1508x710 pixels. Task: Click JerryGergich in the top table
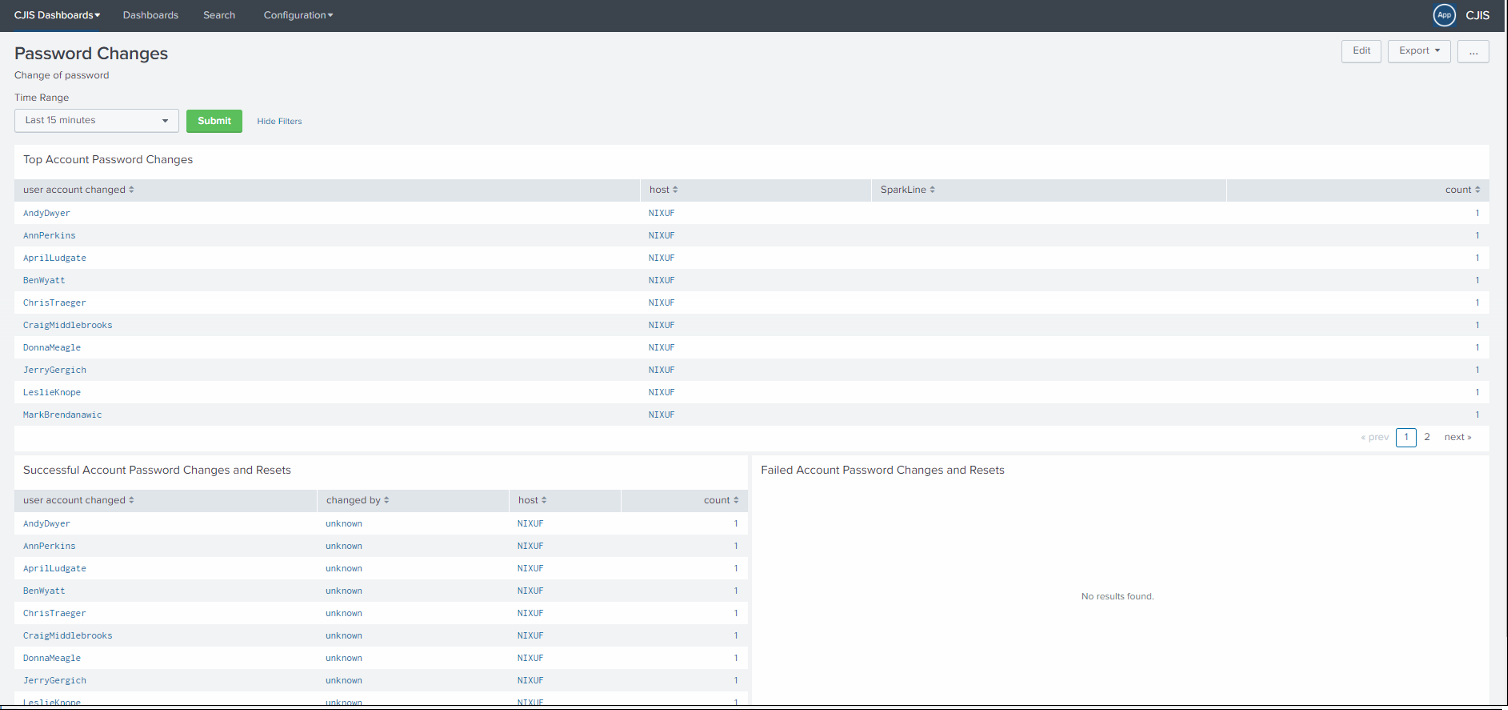click(x=55, y=370)
